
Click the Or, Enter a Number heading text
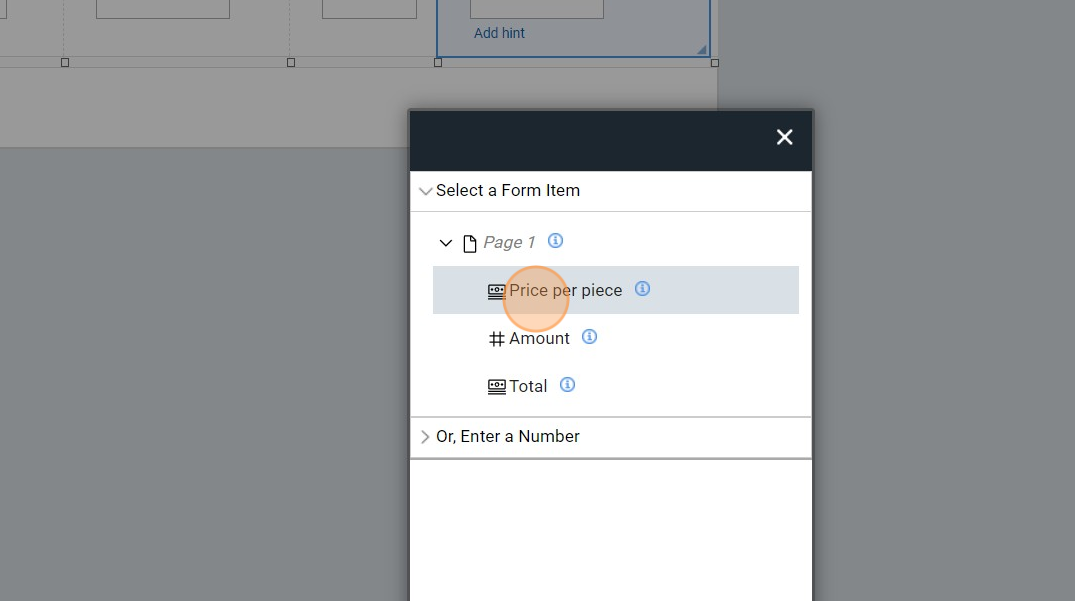[508, 436]
